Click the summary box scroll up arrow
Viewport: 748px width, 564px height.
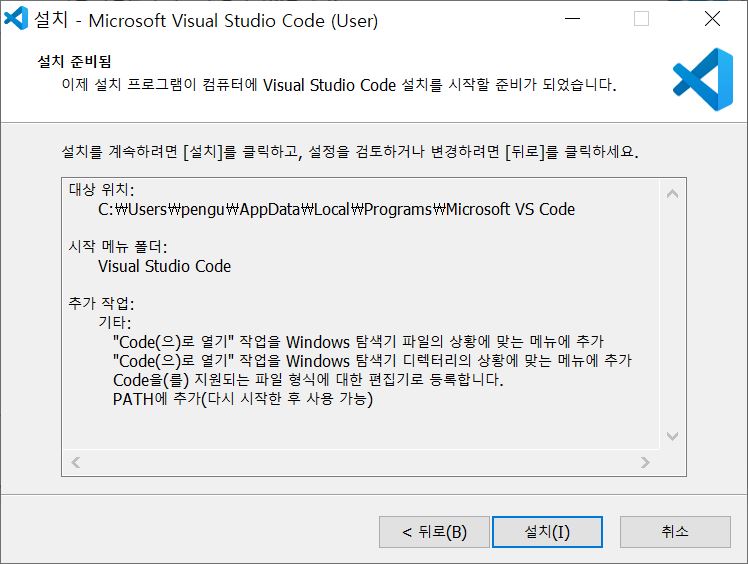(673, 194)
